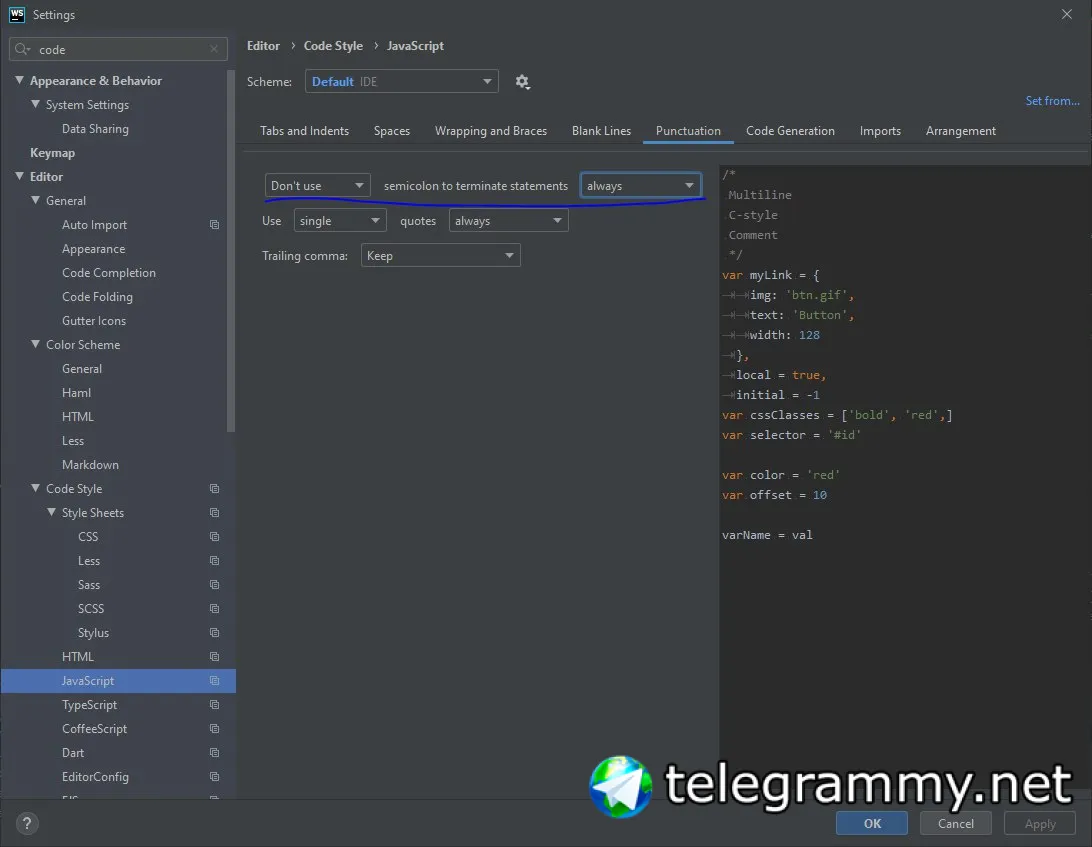Switch to the Spaces tab

point(391,131)
